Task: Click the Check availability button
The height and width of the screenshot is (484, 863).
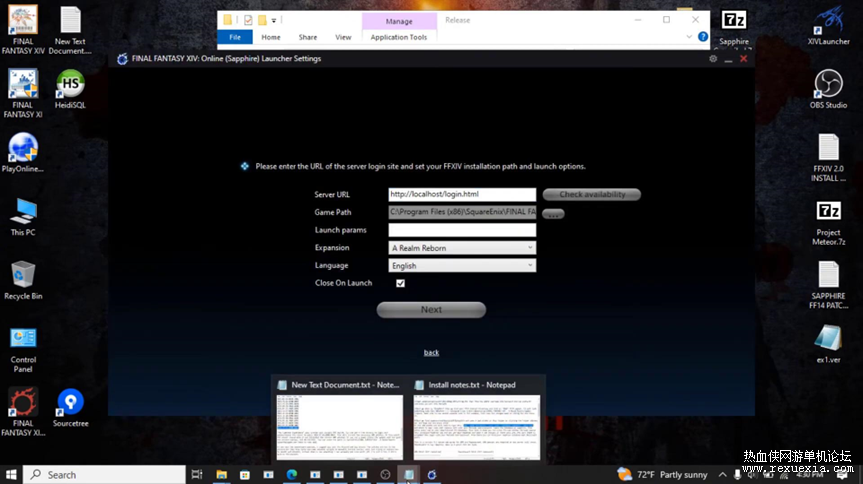Action: click(x=592, y=194)
